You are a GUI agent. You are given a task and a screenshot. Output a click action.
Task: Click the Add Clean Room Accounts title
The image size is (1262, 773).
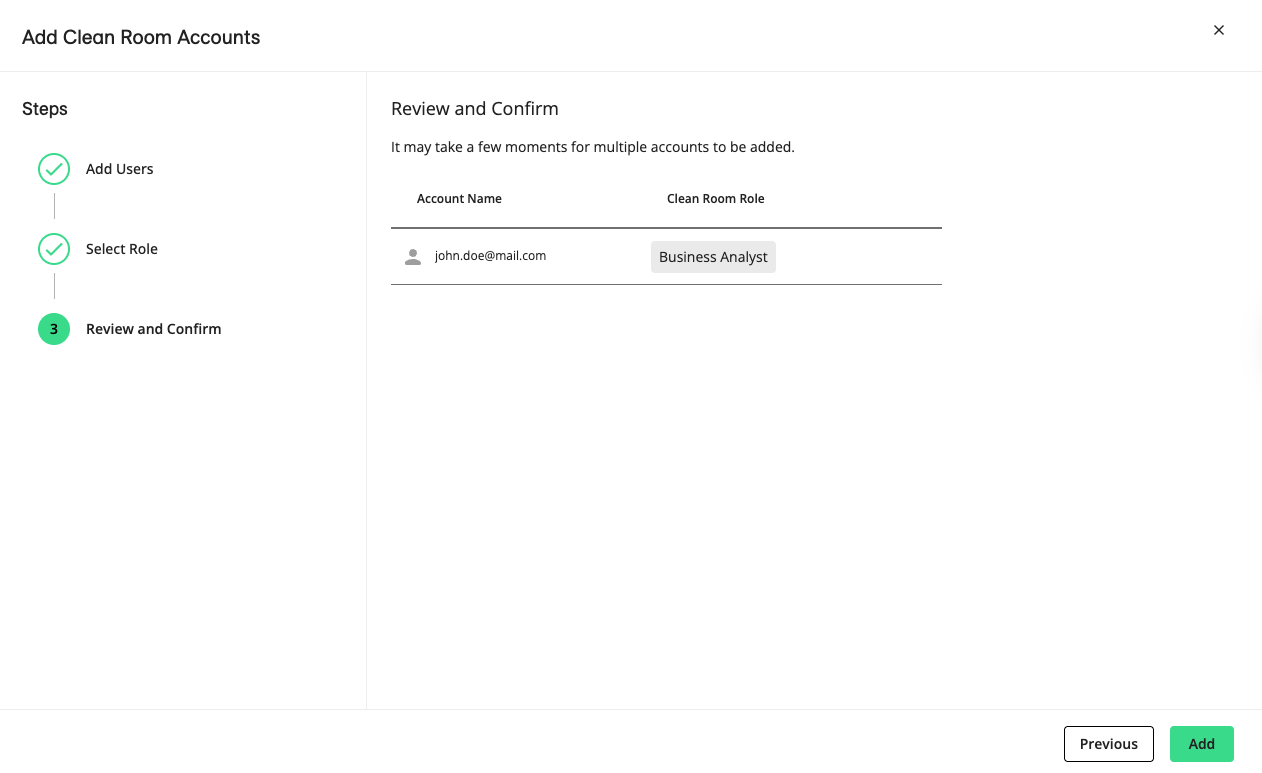[x=141, y=37]
